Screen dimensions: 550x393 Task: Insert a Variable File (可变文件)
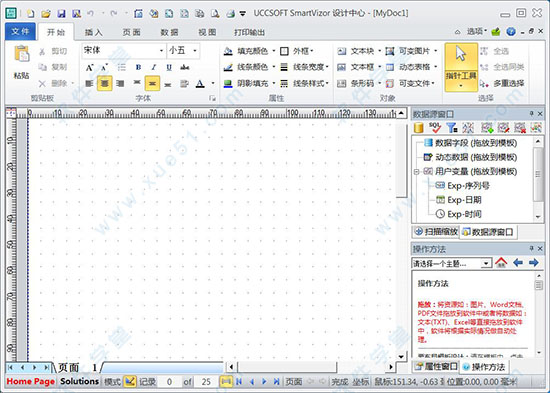pyautogui.click(x=410, y=84)
